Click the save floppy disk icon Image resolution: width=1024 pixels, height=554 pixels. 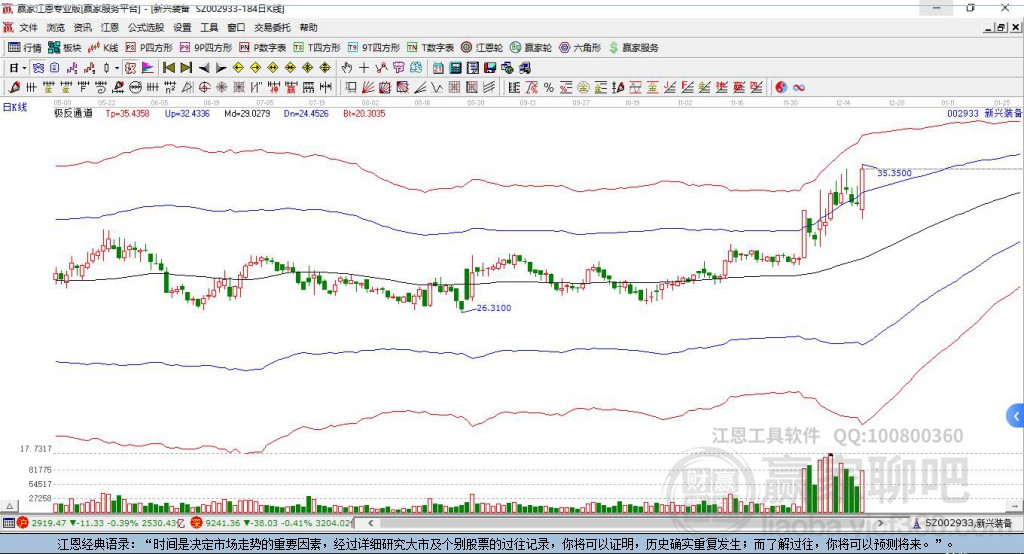coord(490,68)
